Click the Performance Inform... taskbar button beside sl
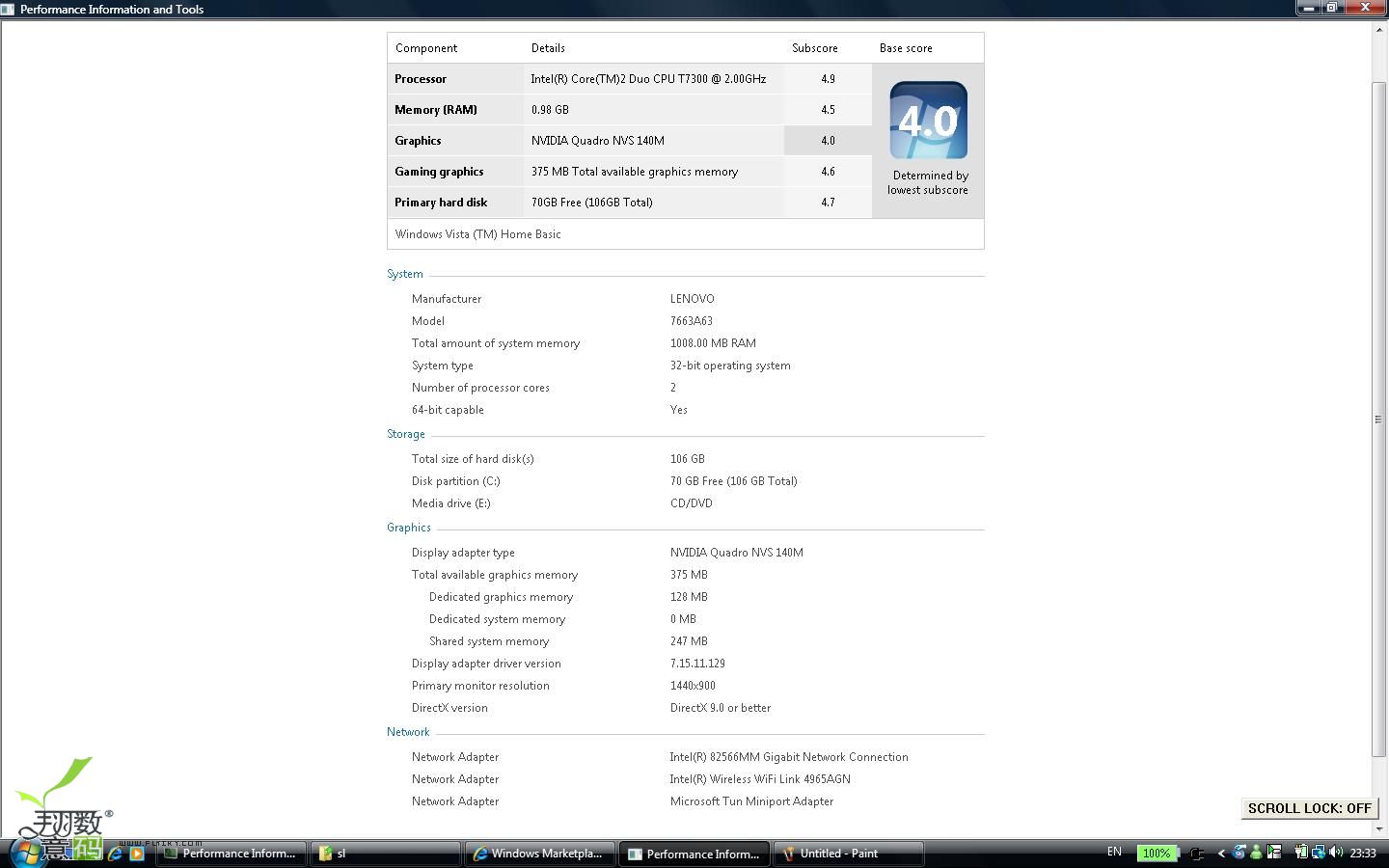This screenshot has width=1389, height=868. click(231, 854)
